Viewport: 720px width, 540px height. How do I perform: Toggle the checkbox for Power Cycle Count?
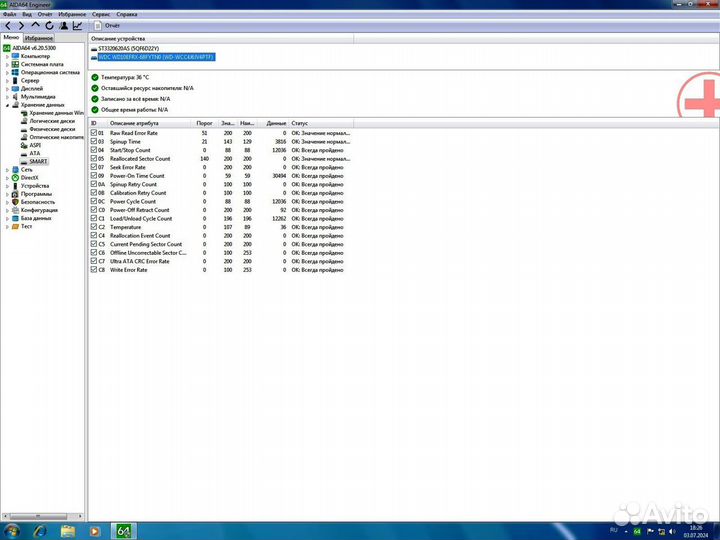point(94,202)
